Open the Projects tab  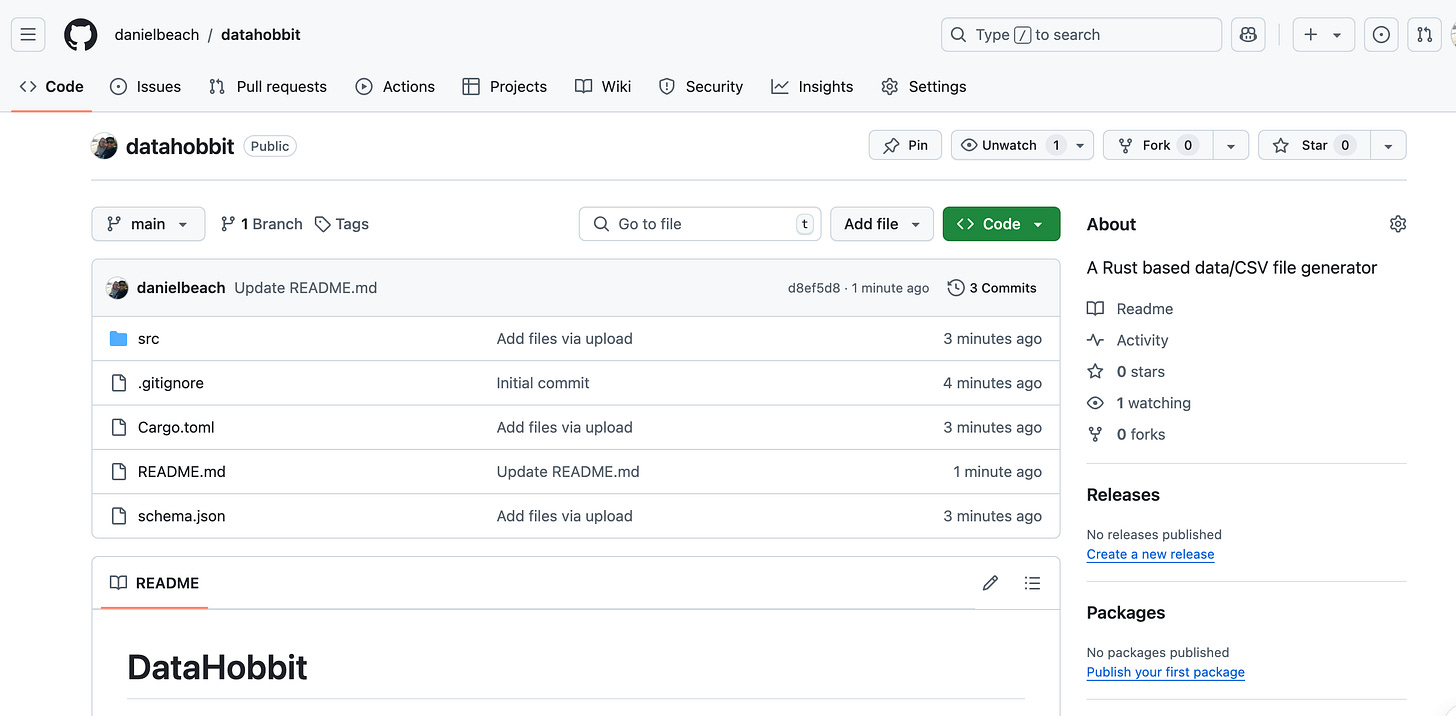click(505, 87)
